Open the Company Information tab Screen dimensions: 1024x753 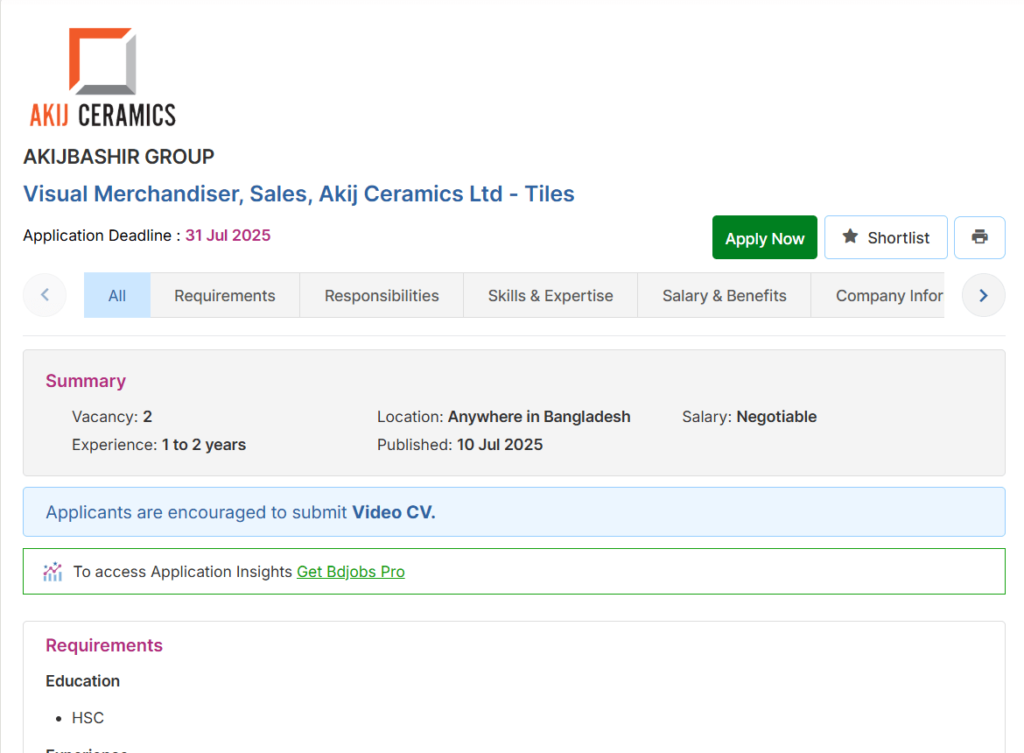878,295
